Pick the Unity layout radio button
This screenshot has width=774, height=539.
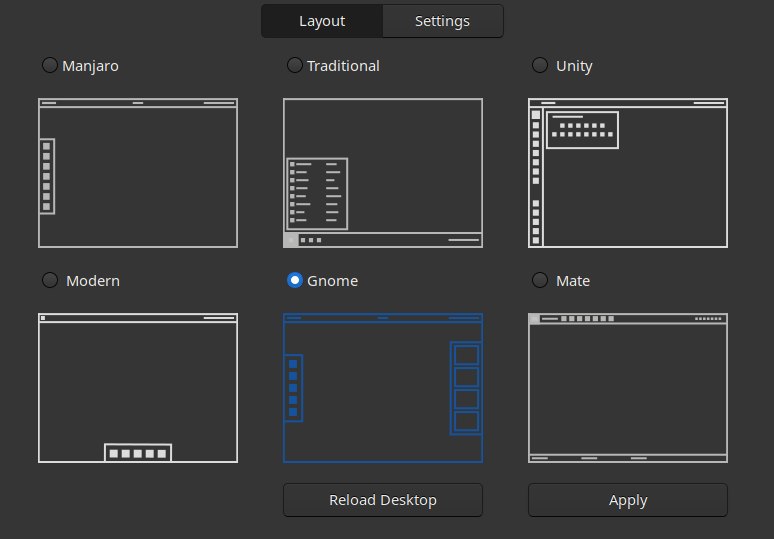(540, 65)
